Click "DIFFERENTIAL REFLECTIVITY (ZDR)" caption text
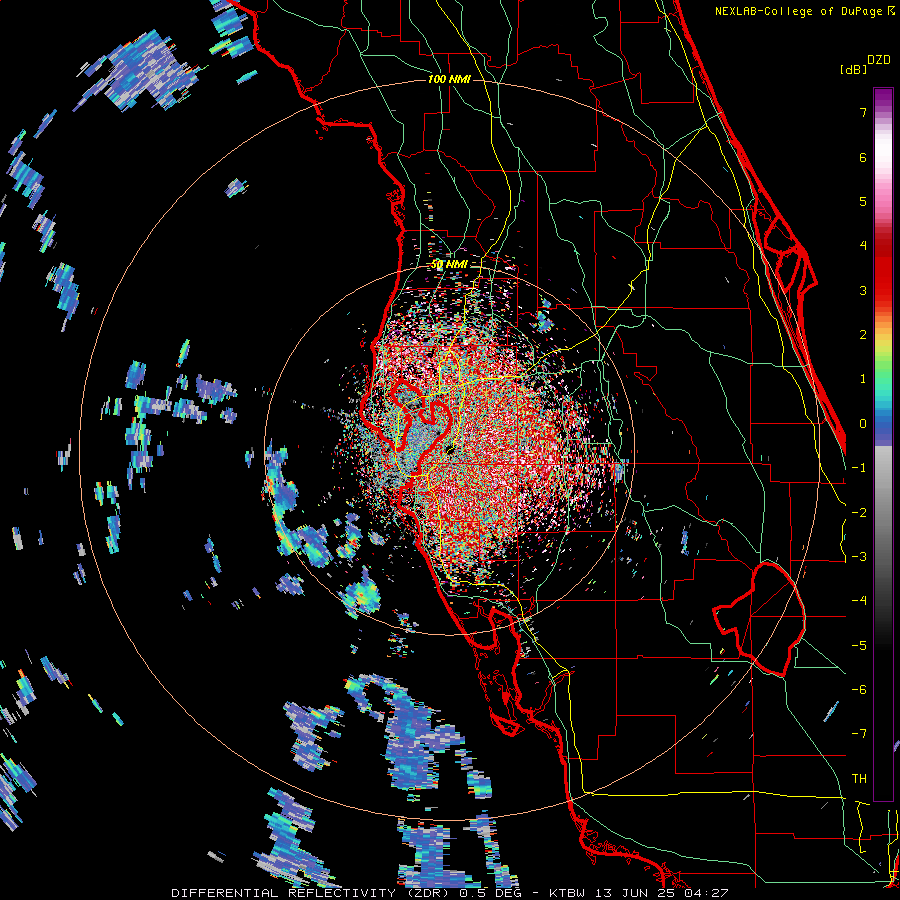The width and height of the screenshot is (900, 900). pyautogui.click(x=312, y=893)
